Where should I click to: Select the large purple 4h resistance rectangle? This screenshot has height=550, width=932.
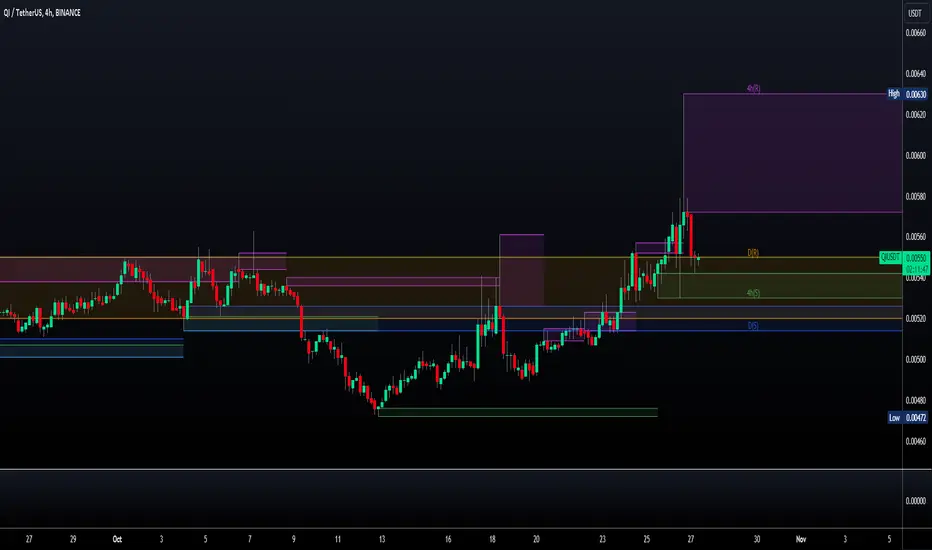[x=793, y=153]
